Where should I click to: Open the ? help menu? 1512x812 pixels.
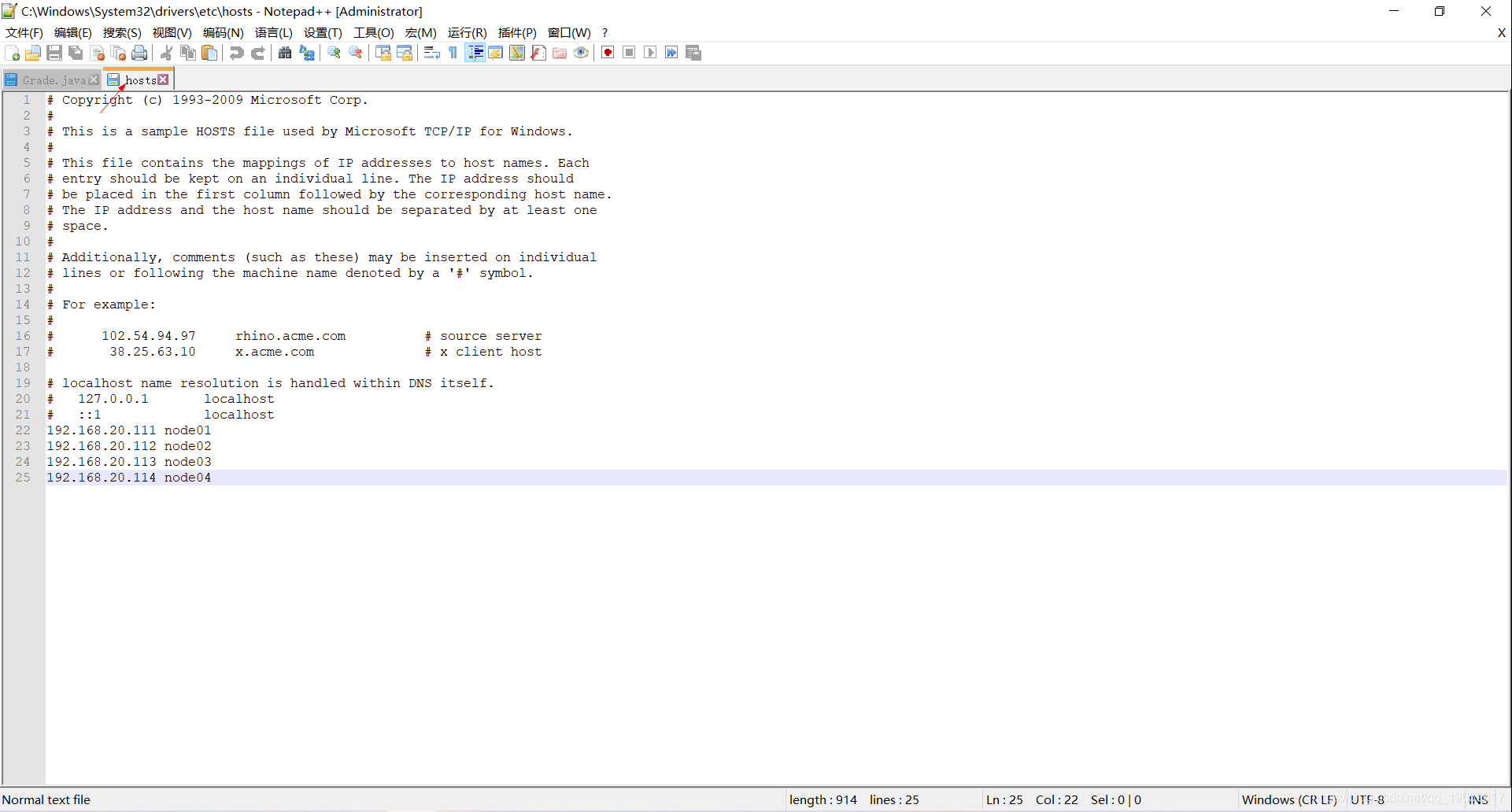pyautogui.click(x=604, y=32)
